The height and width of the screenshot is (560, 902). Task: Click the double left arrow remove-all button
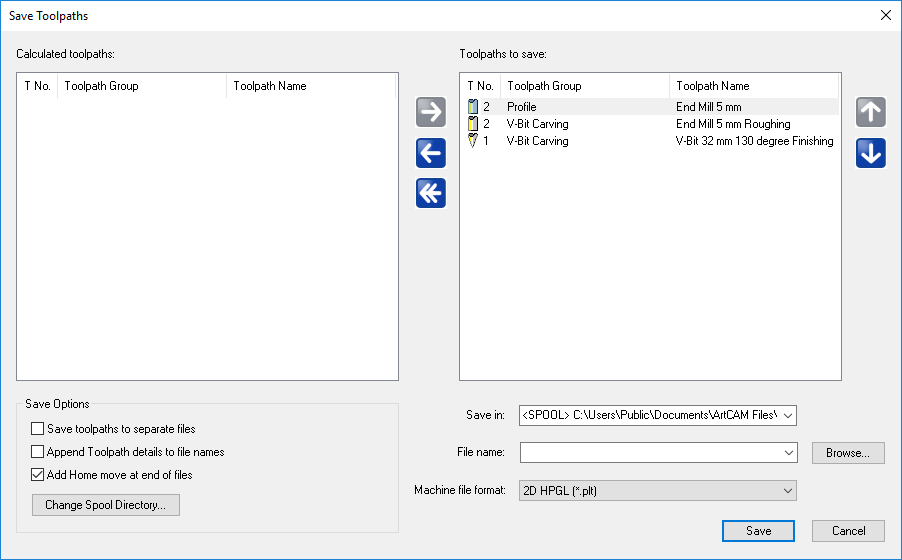point(431,193)
